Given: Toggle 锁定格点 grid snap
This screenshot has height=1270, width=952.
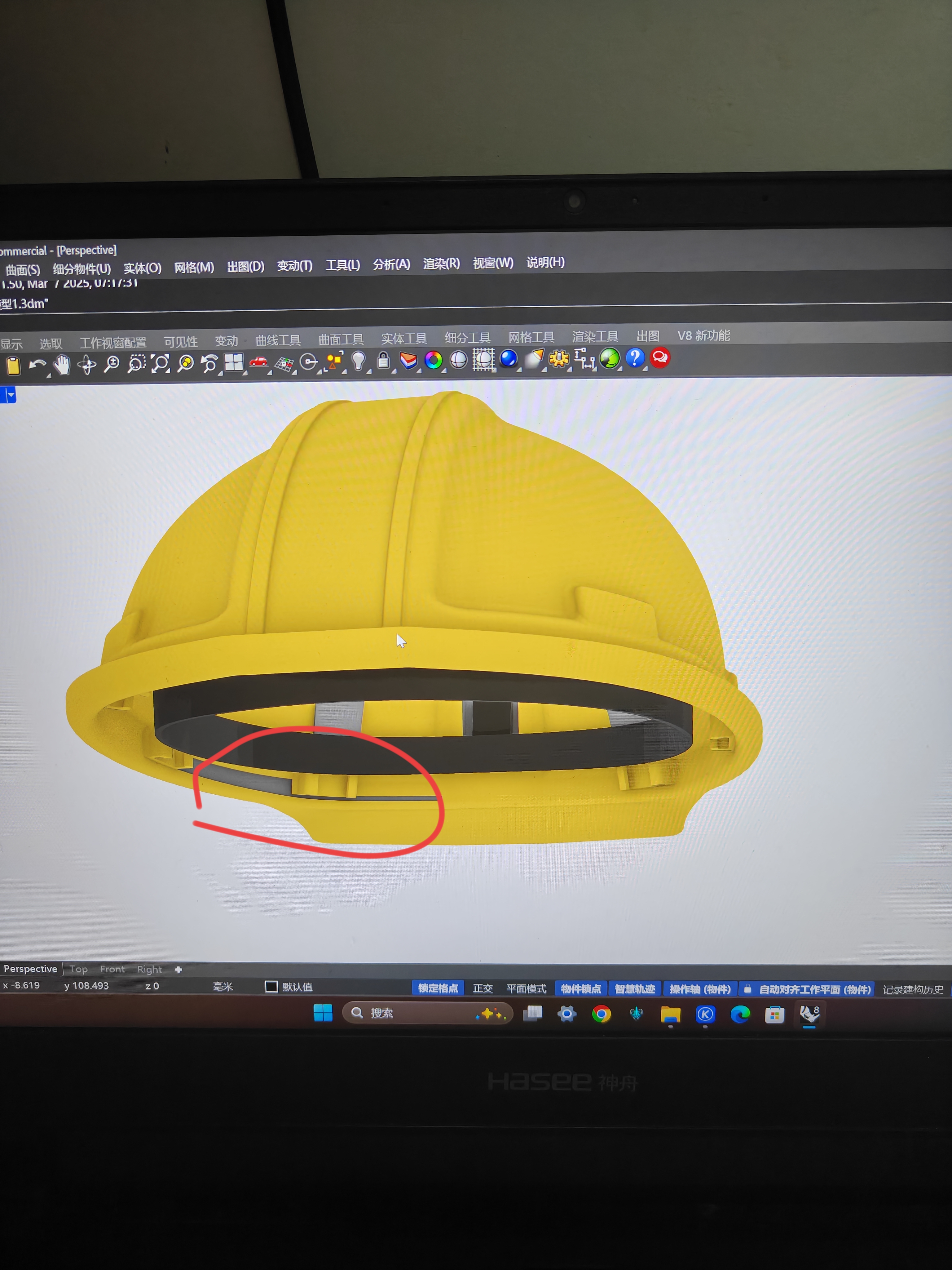Looking at the screenshot, I should pyautogui.click(x=438, y=988).
